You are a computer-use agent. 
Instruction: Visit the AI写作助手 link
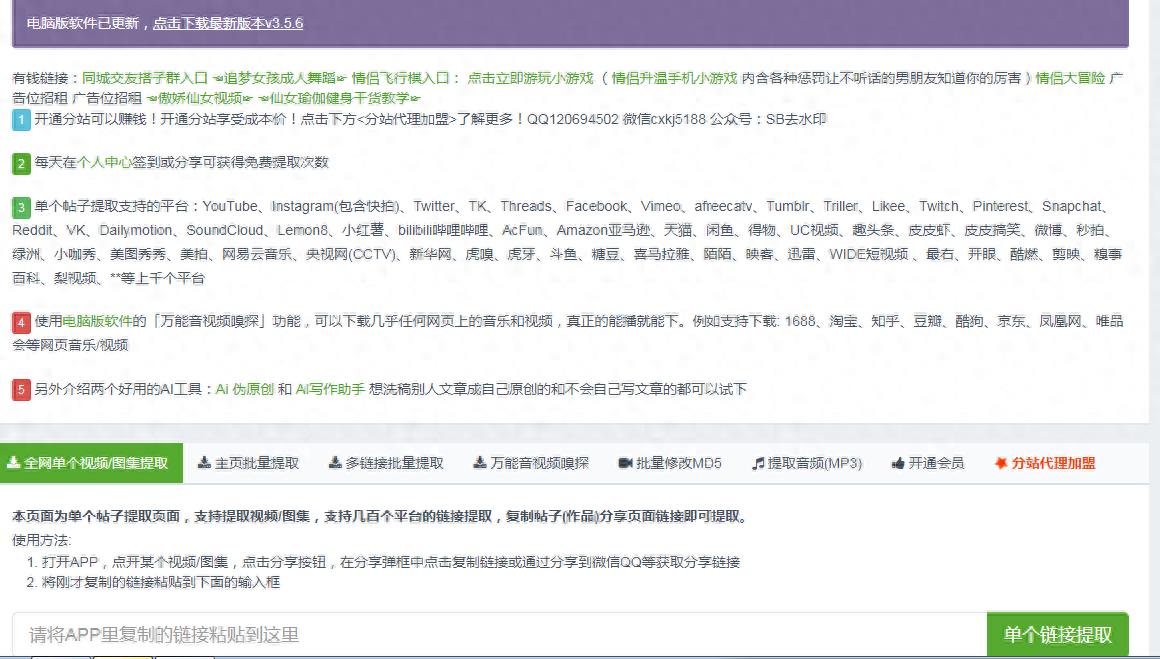click(x=330, y=389)
